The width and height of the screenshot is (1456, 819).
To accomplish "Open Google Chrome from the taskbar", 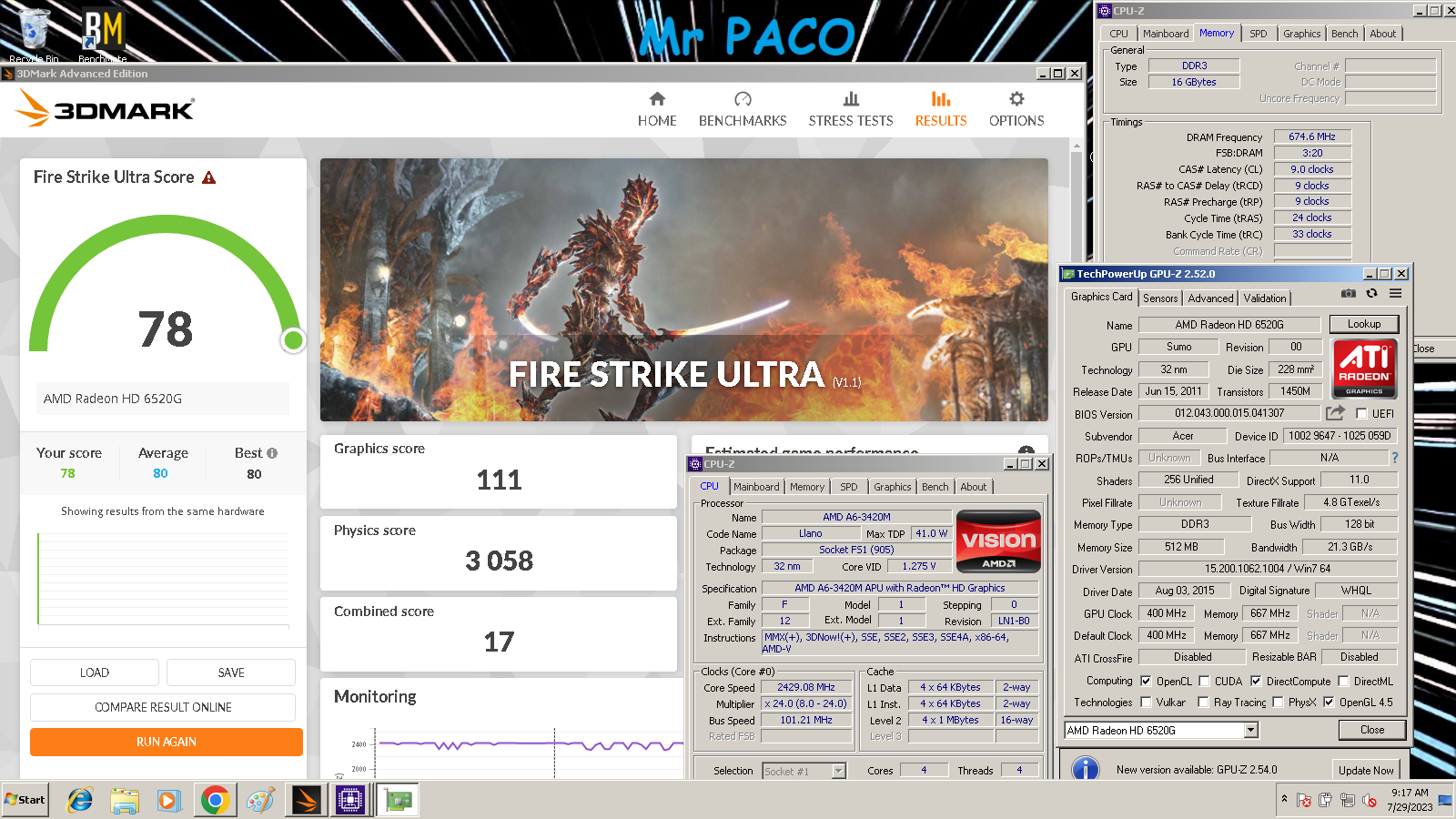I will 215,801.
